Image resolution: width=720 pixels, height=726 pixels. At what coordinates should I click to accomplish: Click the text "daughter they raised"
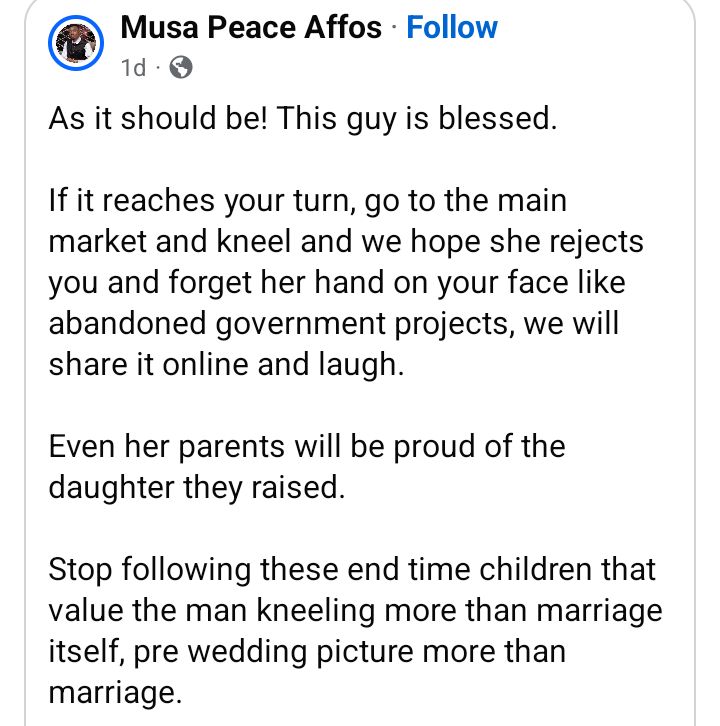[x=191, y=488]
